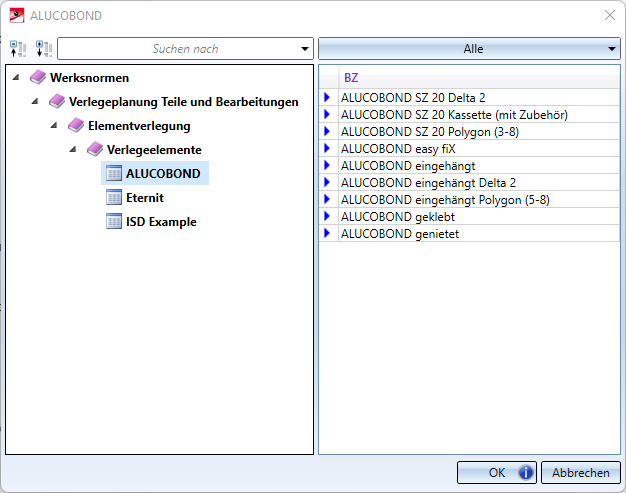Click the book icon beside Elementverlegung
This screenshot has height=493, width=626.
[76, 125]
